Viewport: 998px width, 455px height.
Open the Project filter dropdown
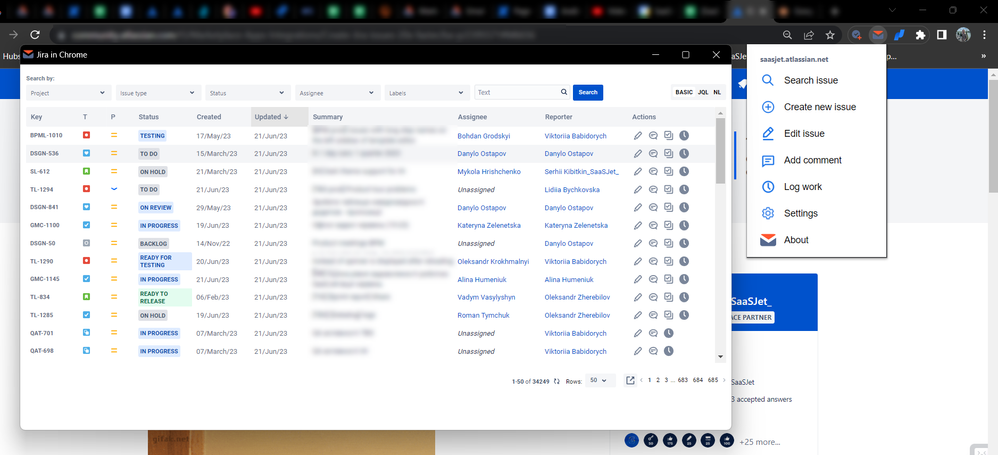[x=68, y=93]
